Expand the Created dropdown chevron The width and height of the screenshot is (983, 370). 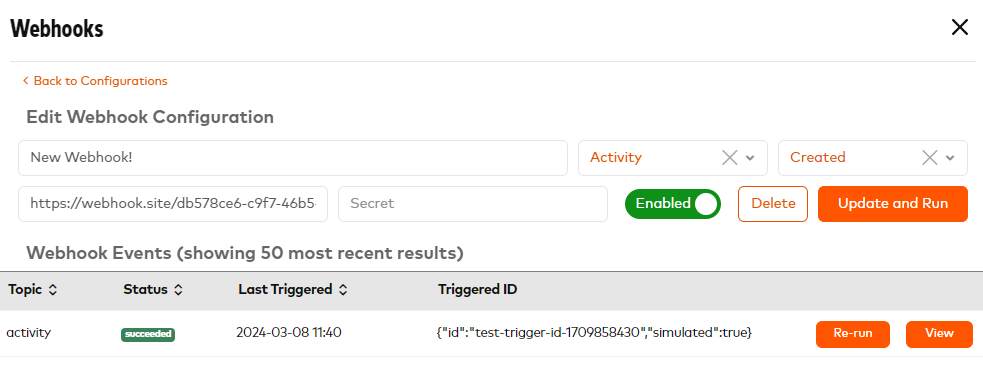click(x=950, y=158)
